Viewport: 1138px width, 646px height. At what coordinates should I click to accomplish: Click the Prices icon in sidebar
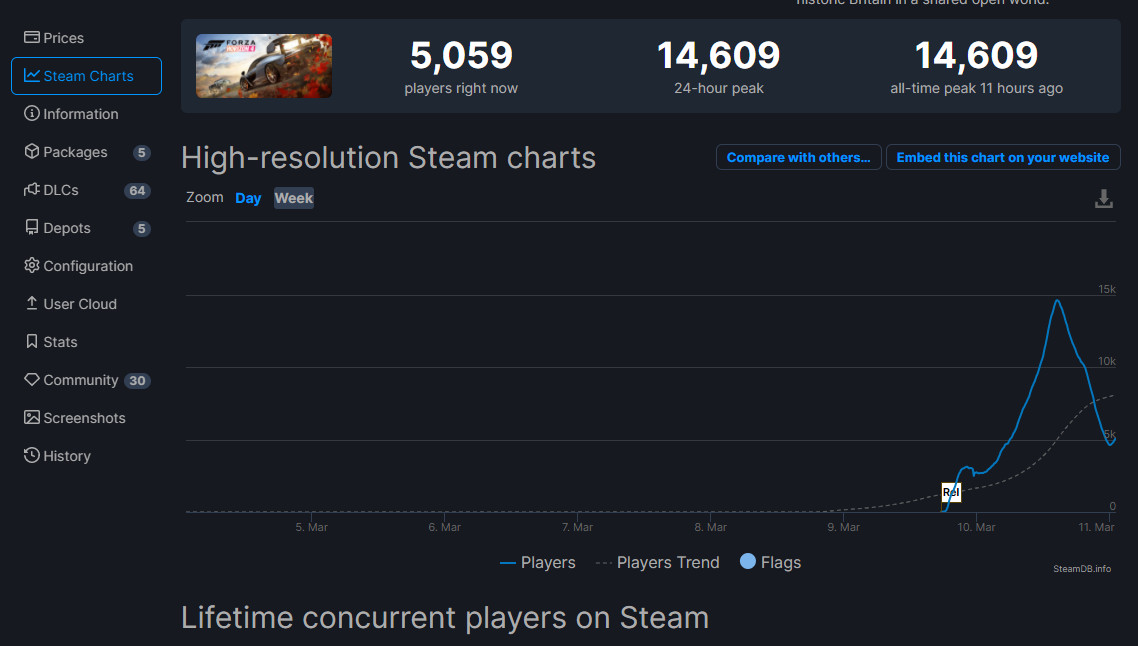pyautogui.click(x=32, y=38)
